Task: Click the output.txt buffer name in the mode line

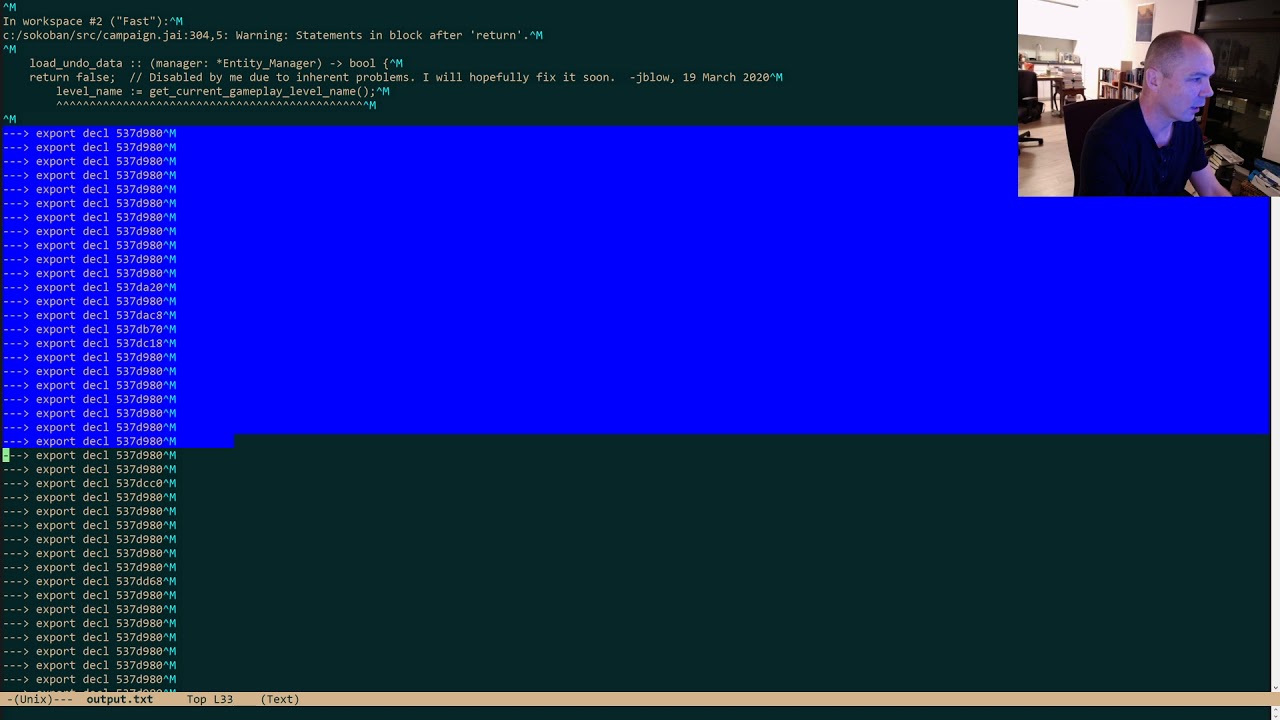Action: 119,699
